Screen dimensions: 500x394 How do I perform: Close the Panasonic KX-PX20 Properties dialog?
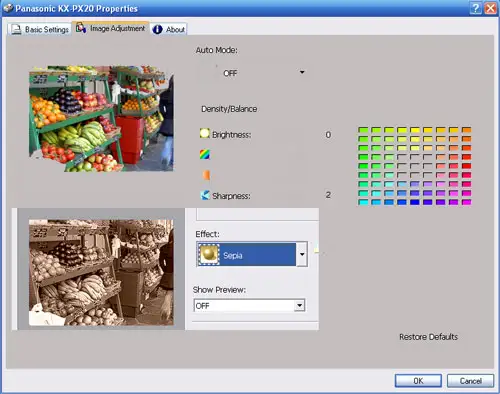click(491, 8)
